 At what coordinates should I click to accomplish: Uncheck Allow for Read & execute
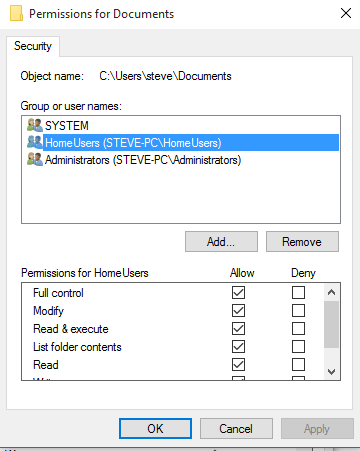(x=238, y=329)
